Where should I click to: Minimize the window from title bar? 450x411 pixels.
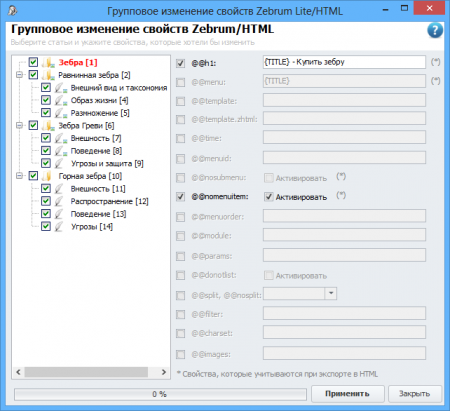click(x=385, y=9)
